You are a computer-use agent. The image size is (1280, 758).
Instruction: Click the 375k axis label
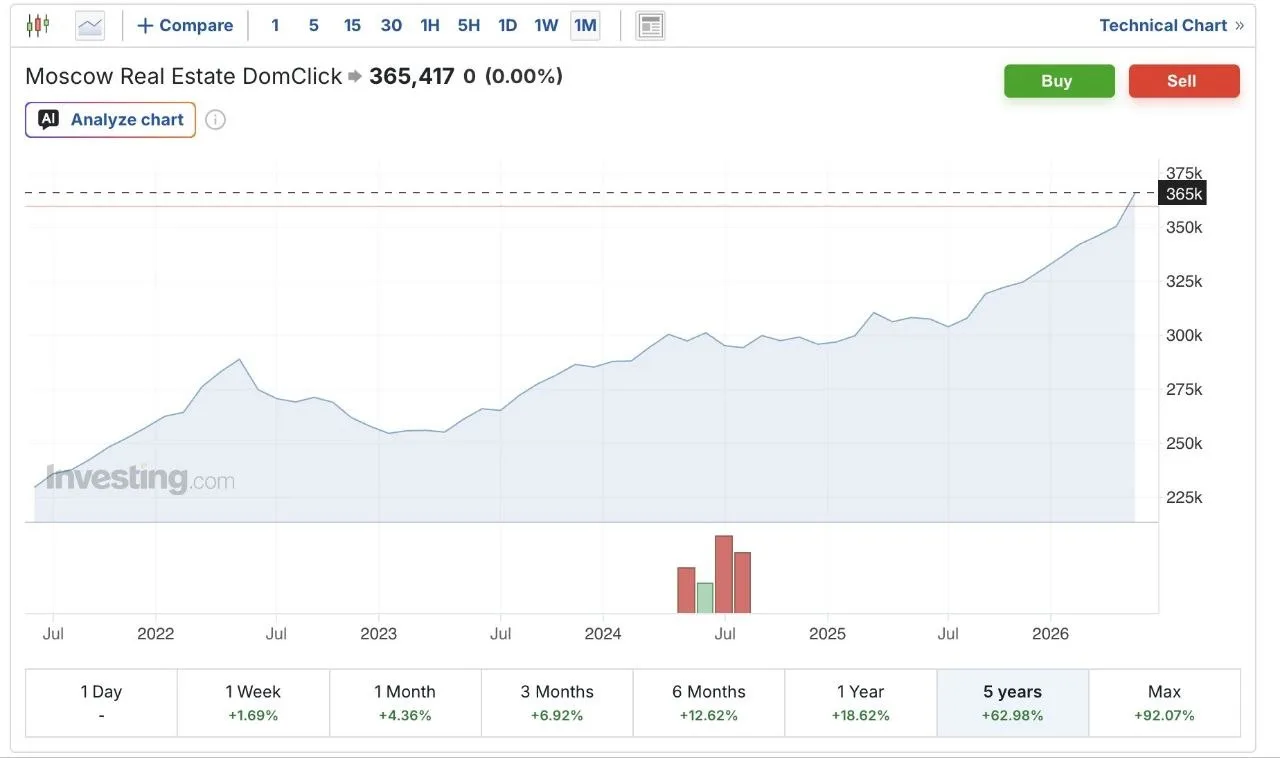[1184, 173]
